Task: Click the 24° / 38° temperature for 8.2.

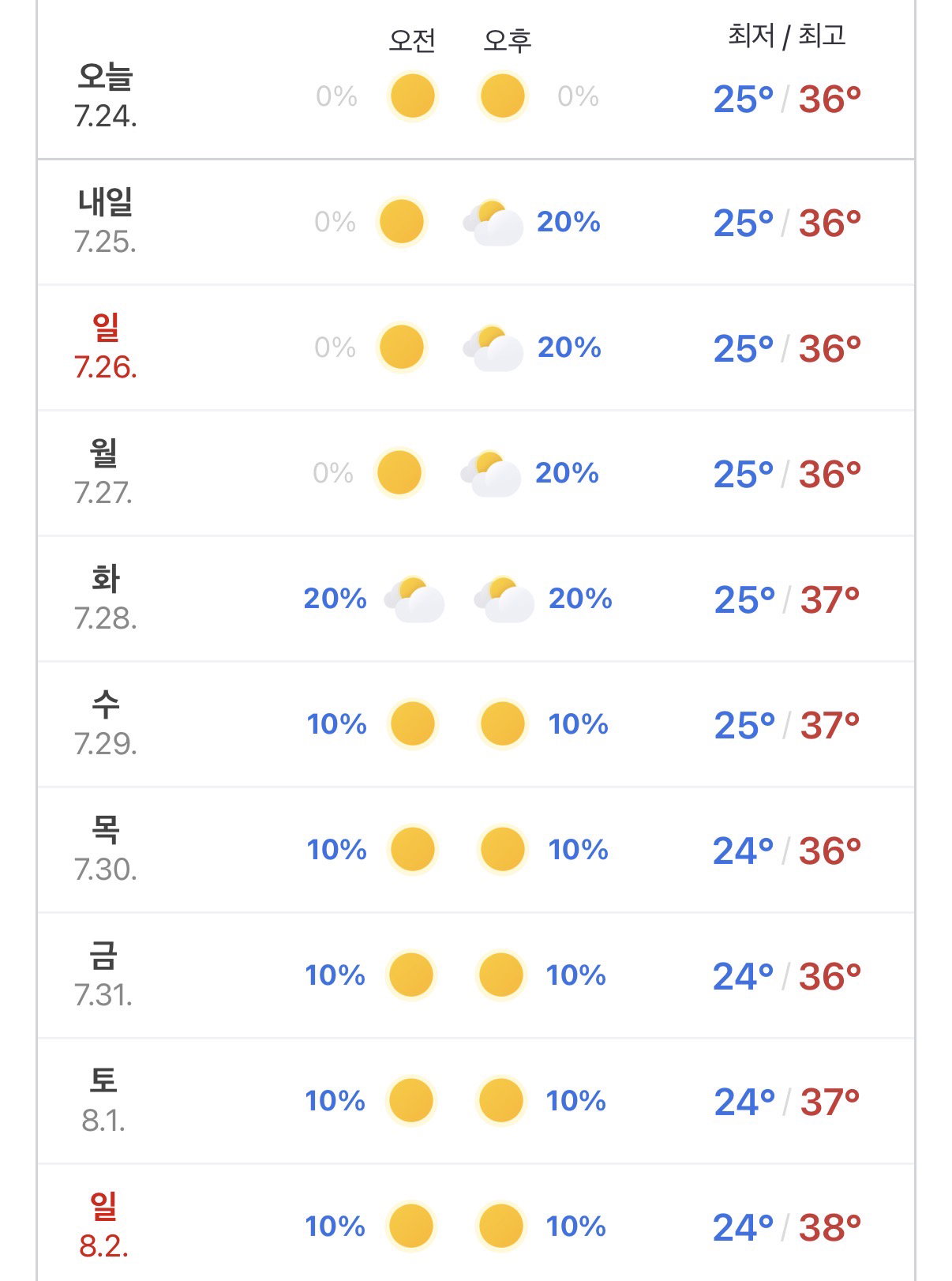Action: click(787, 1227)
